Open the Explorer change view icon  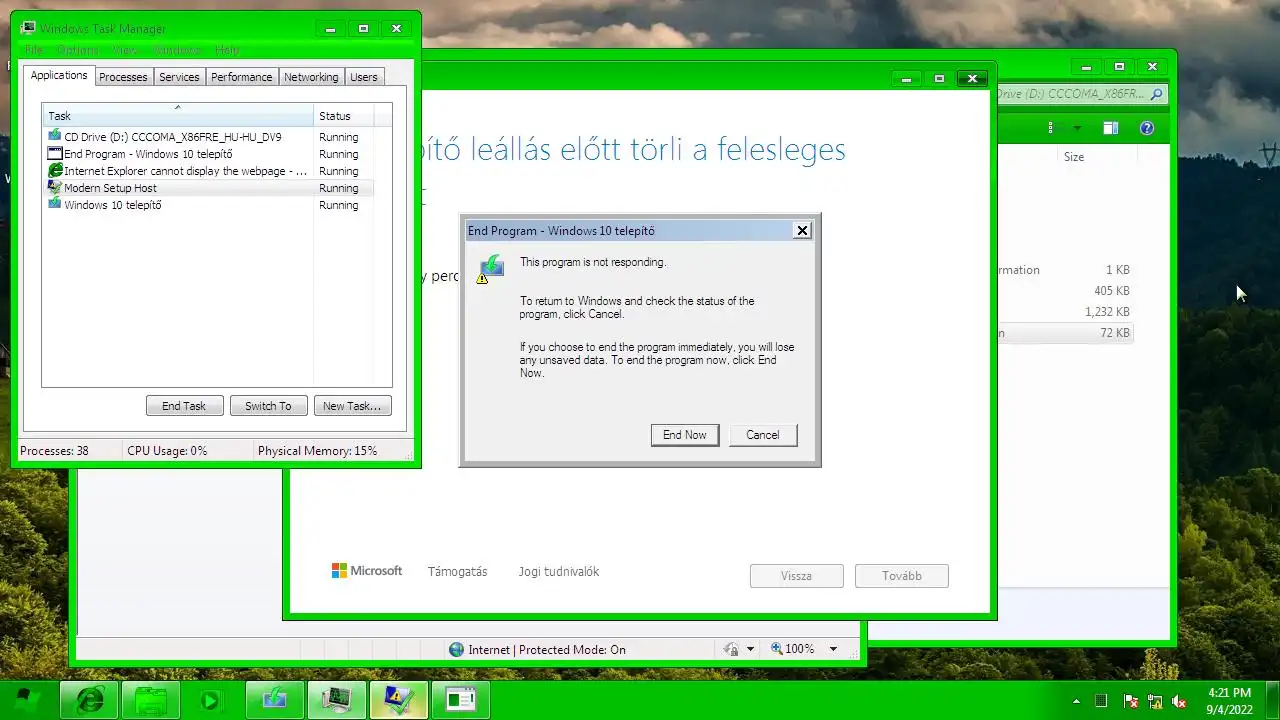click(1050, 128)
